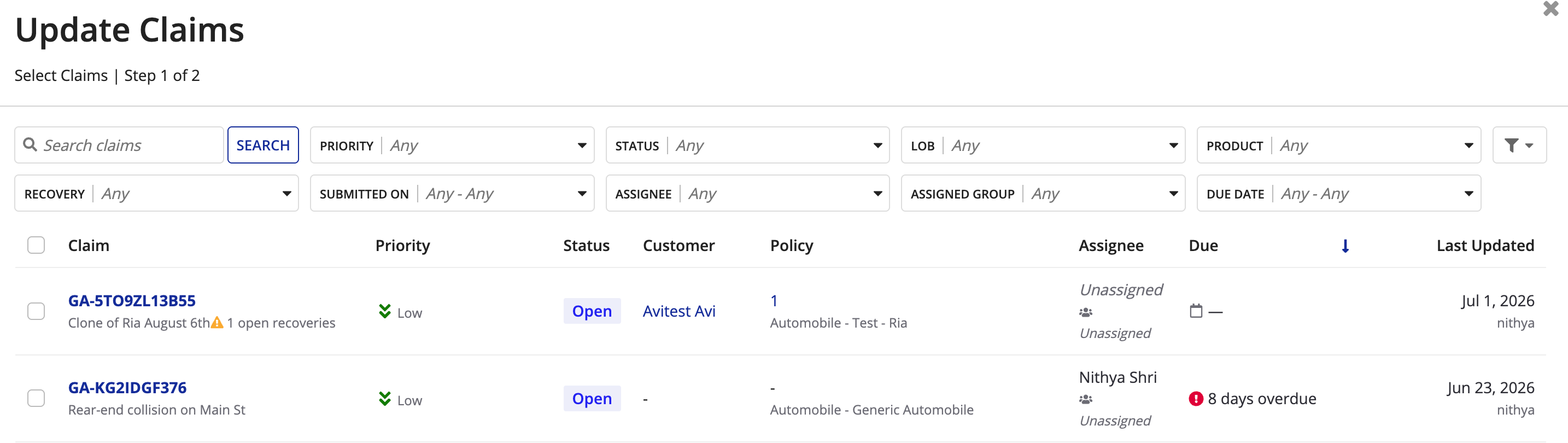Select the checkbox for claim GA-5TO9ZL13B55
The height and width of the screenshot is (443, 1568).
coord(37,311)
